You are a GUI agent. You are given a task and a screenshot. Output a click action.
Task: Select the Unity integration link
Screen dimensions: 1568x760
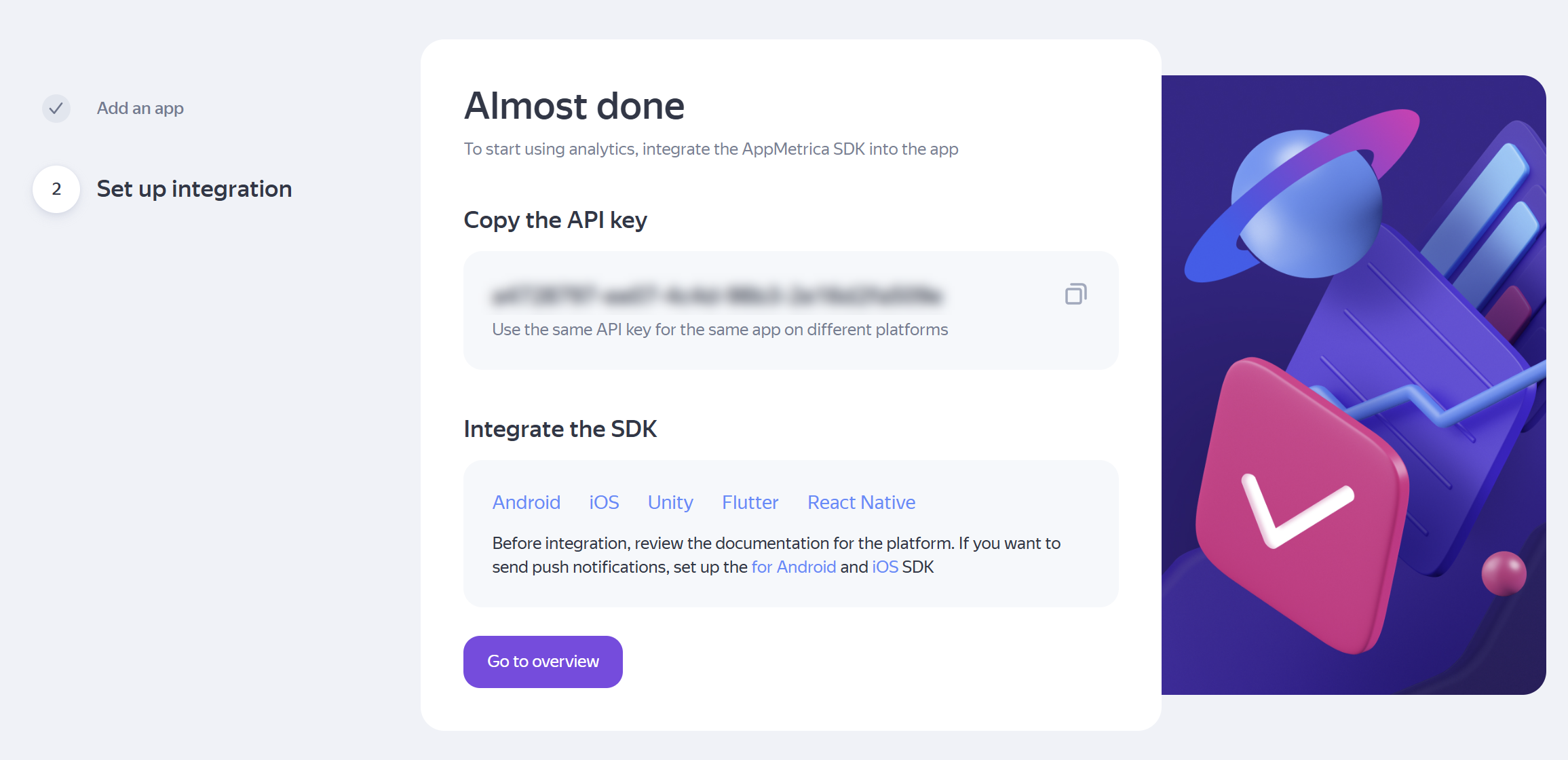(x=670, y=502)
